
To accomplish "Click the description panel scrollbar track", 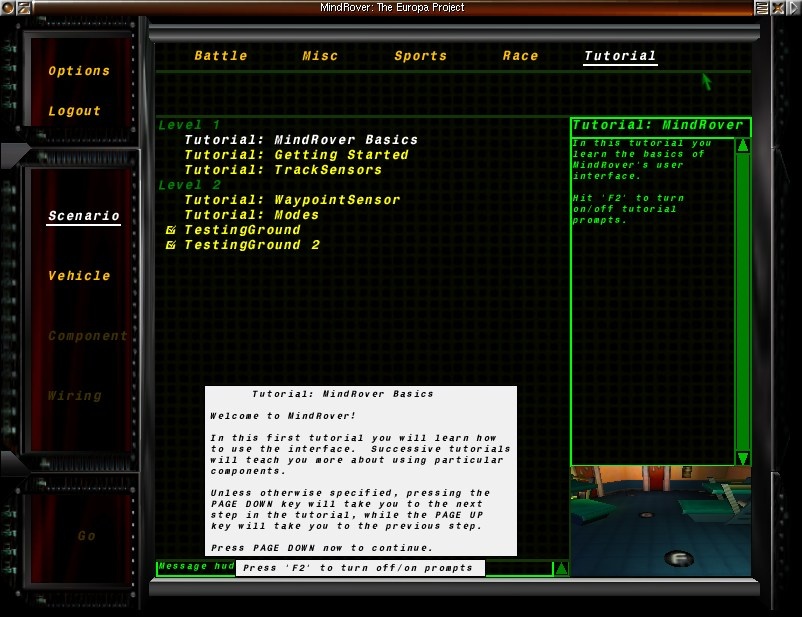I will coord(743,302).
